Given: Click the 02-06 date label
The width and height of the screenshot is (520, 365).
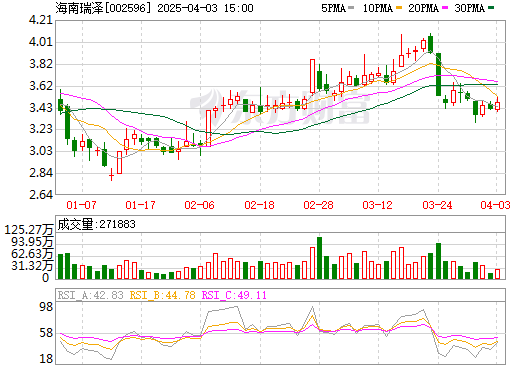Looking at the screenshot, I should [x=199, y=205].
